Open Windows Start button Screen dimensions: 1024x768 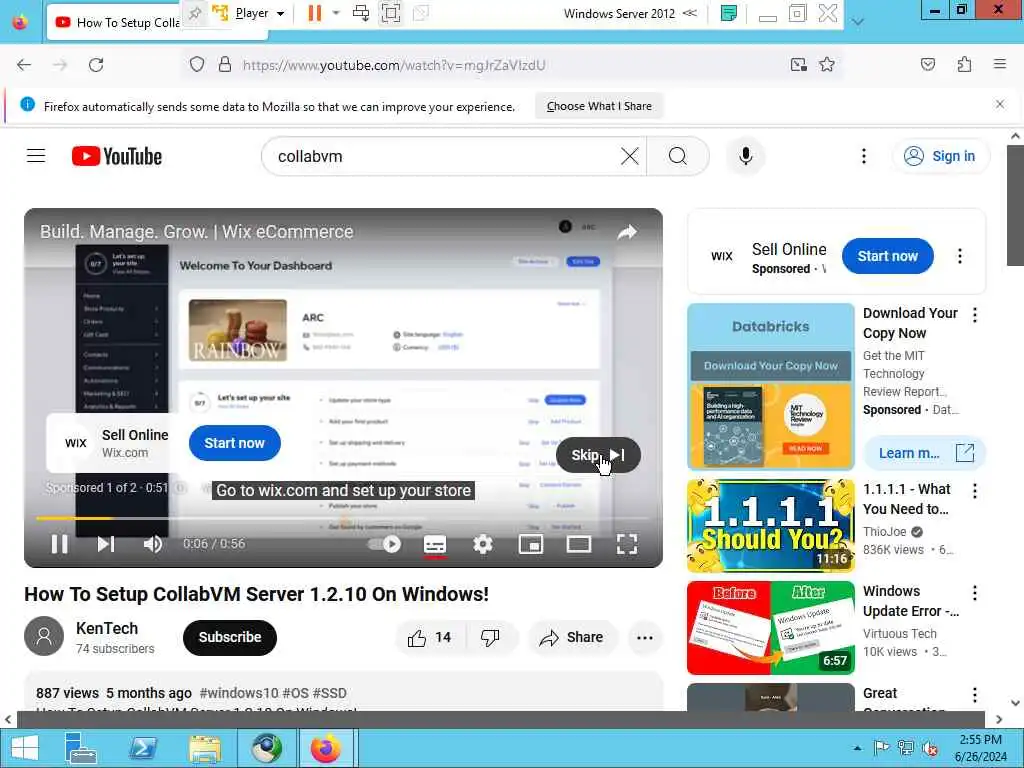[25, 748]
